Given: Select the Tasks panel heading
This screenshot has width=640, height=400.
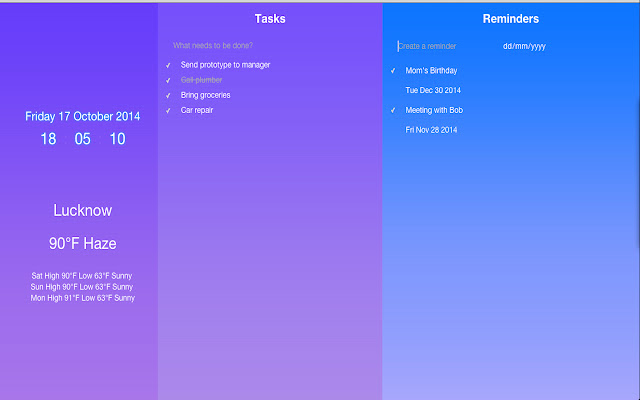Looking at the screenshot, I should (x=270, y=19).
